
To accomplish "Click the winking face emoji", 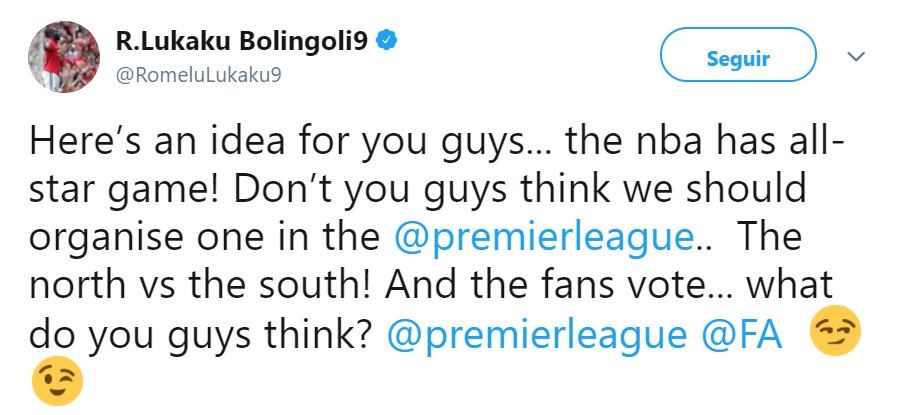I will 57,383.
